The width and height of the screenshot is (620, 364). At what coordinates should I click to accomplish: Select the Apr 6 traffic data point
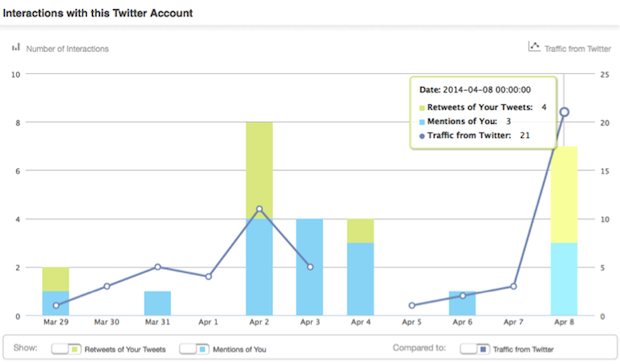tap(463, 296)
